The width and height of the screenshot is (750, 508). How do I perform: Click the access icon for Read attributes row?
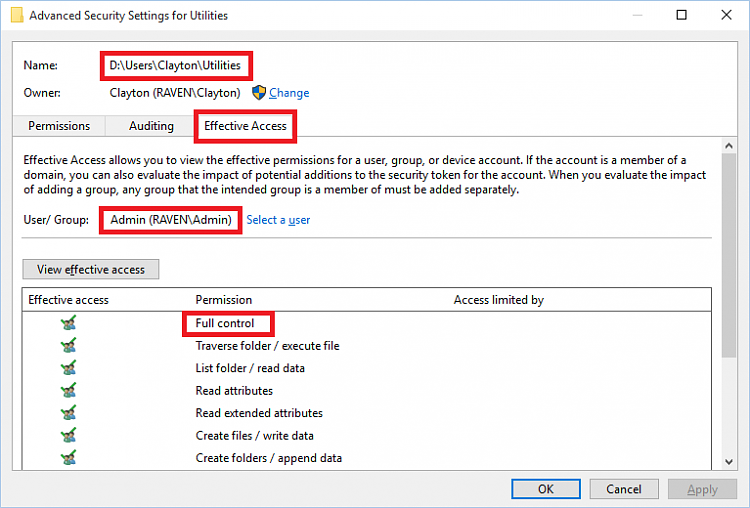click(x=68, y=390)
